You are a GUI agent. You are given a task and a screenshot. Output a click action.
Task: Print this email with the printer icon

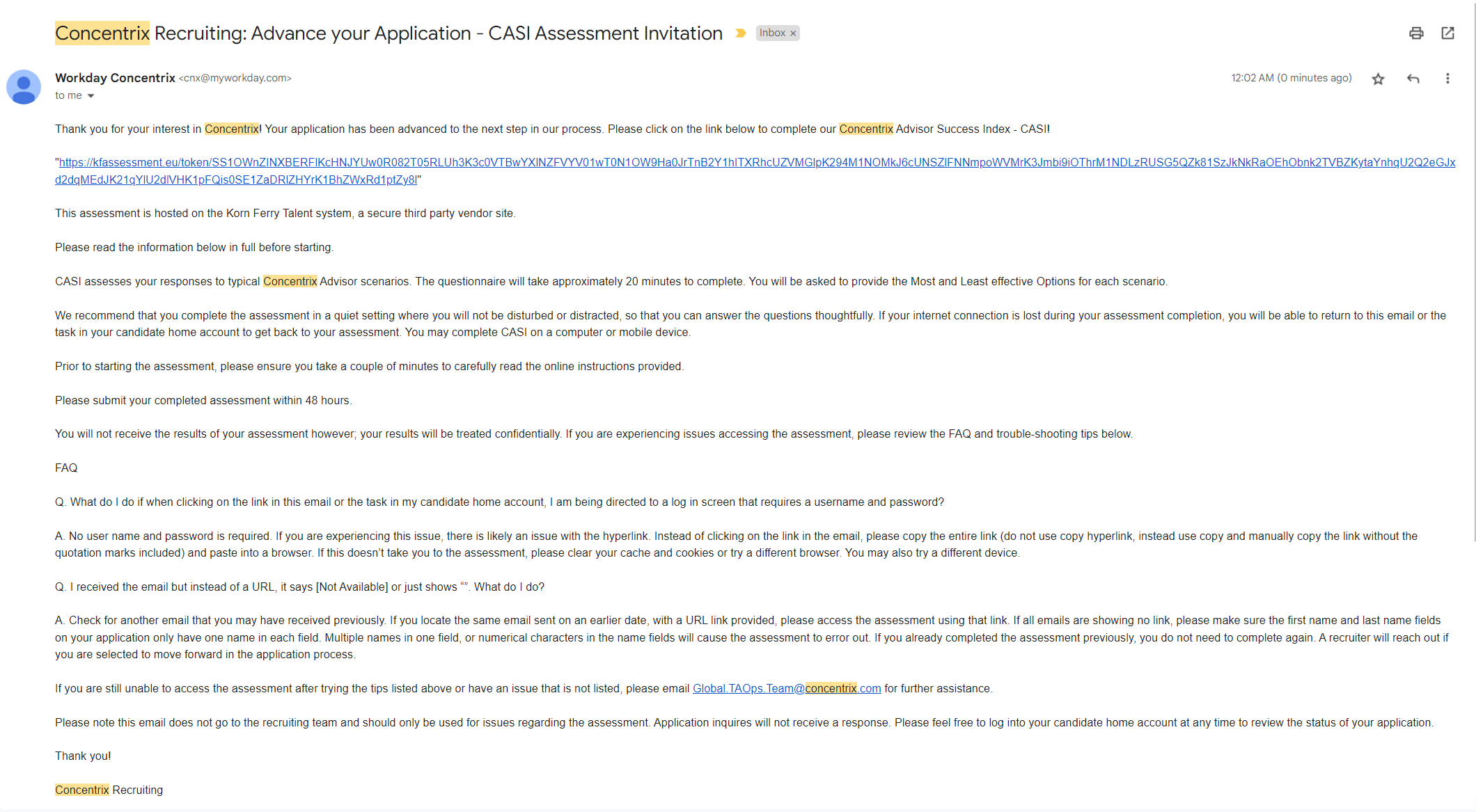(1416, 33)
